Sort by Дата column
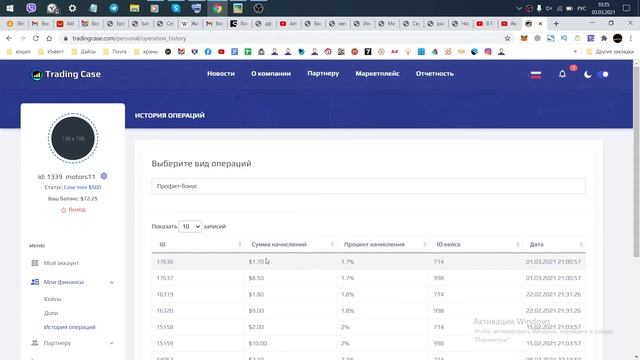The height and width of the screenshot is (360, 640). click(x=554, y=244)
